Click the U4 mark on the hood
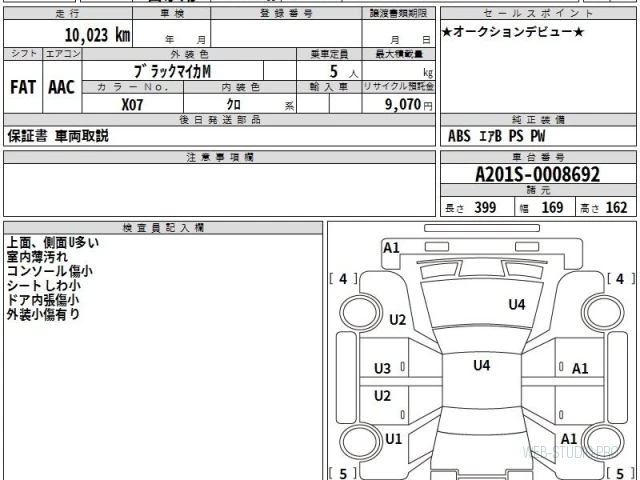The image size is (640, 480). tap(517, 304)
